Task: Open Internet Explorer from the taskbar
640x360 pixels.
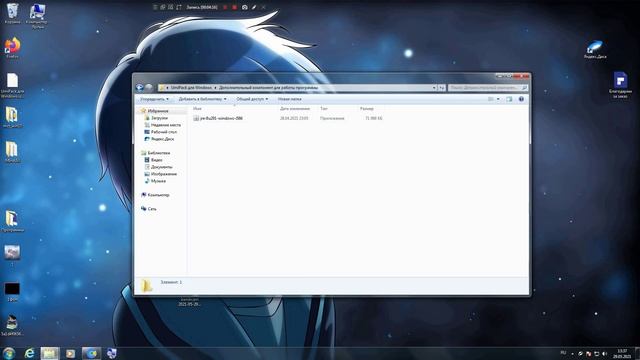Action: [29, 353]
